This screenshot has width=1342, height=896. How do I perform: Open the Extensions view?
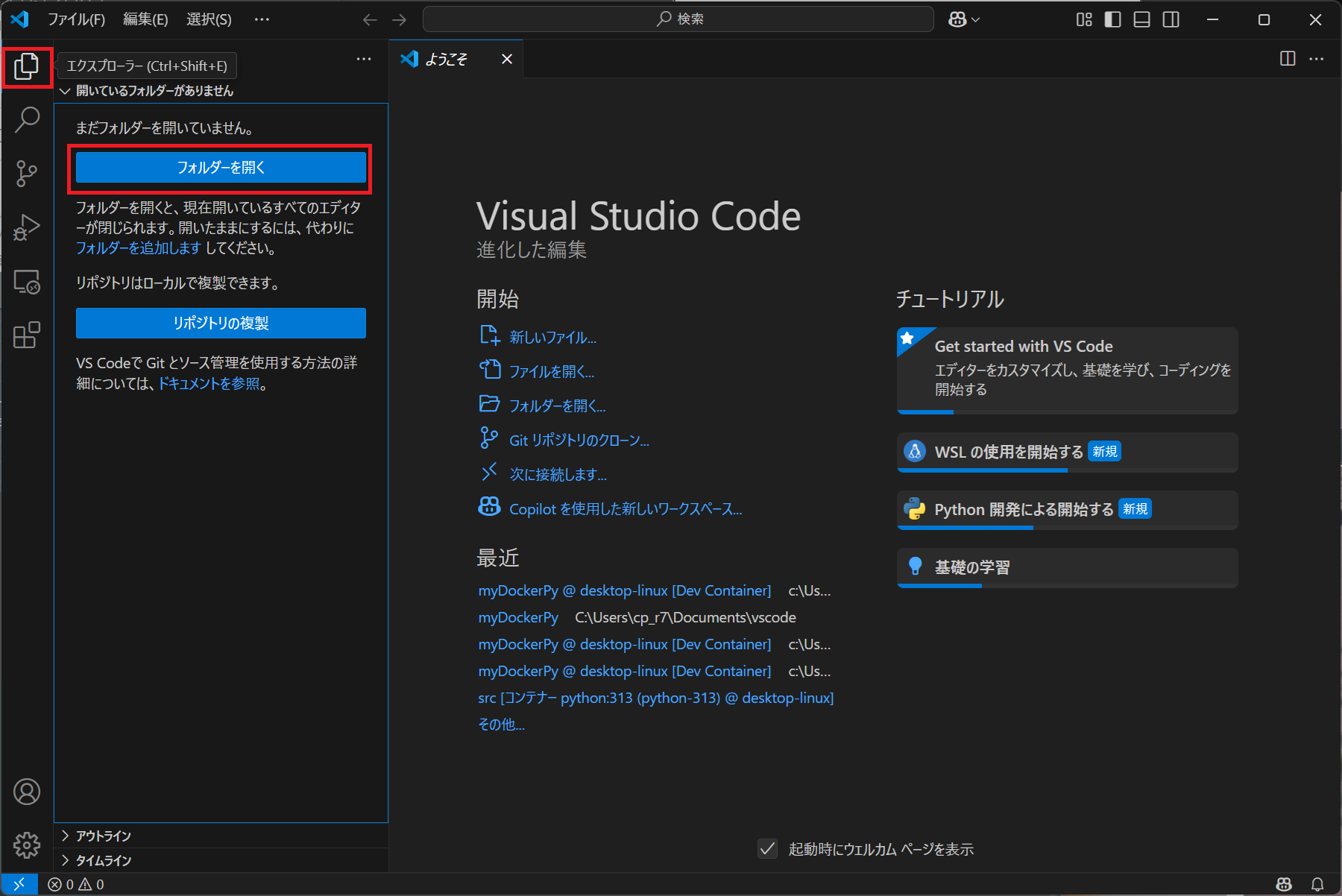(27, 335)
